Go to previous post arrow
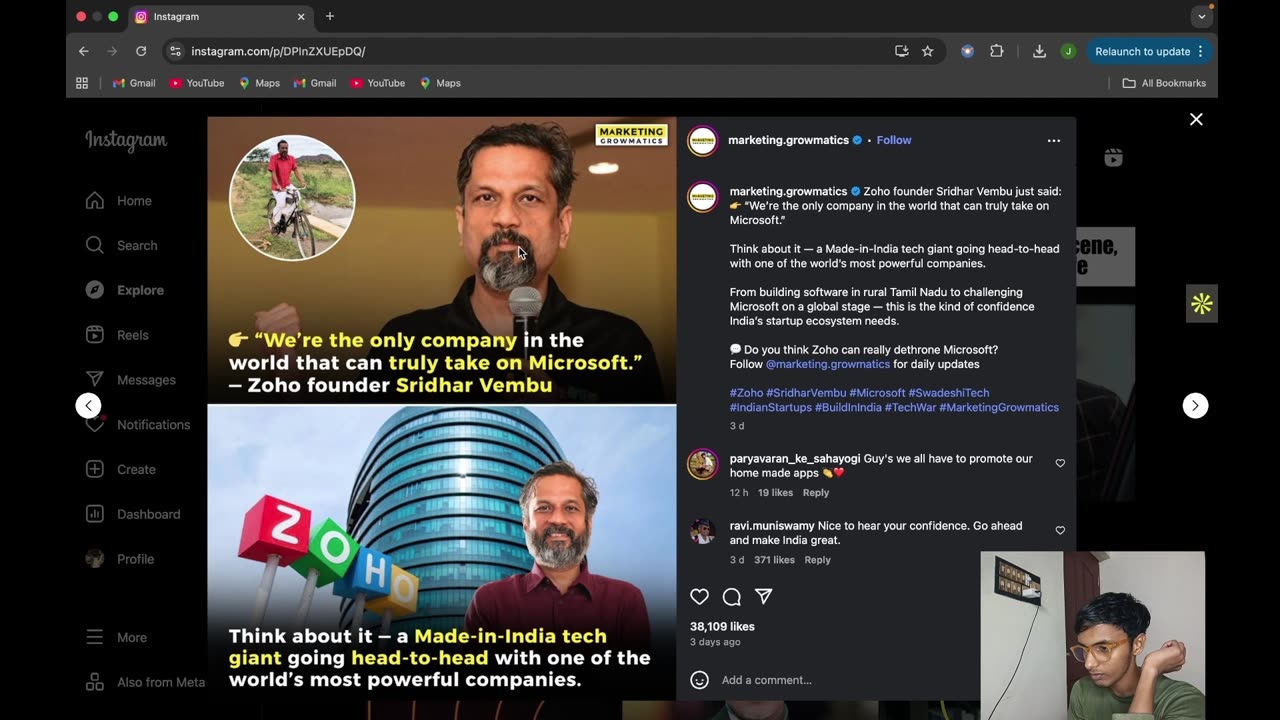Image resolution: width=1280 pixels, height=720 pixels. point(89,405)
